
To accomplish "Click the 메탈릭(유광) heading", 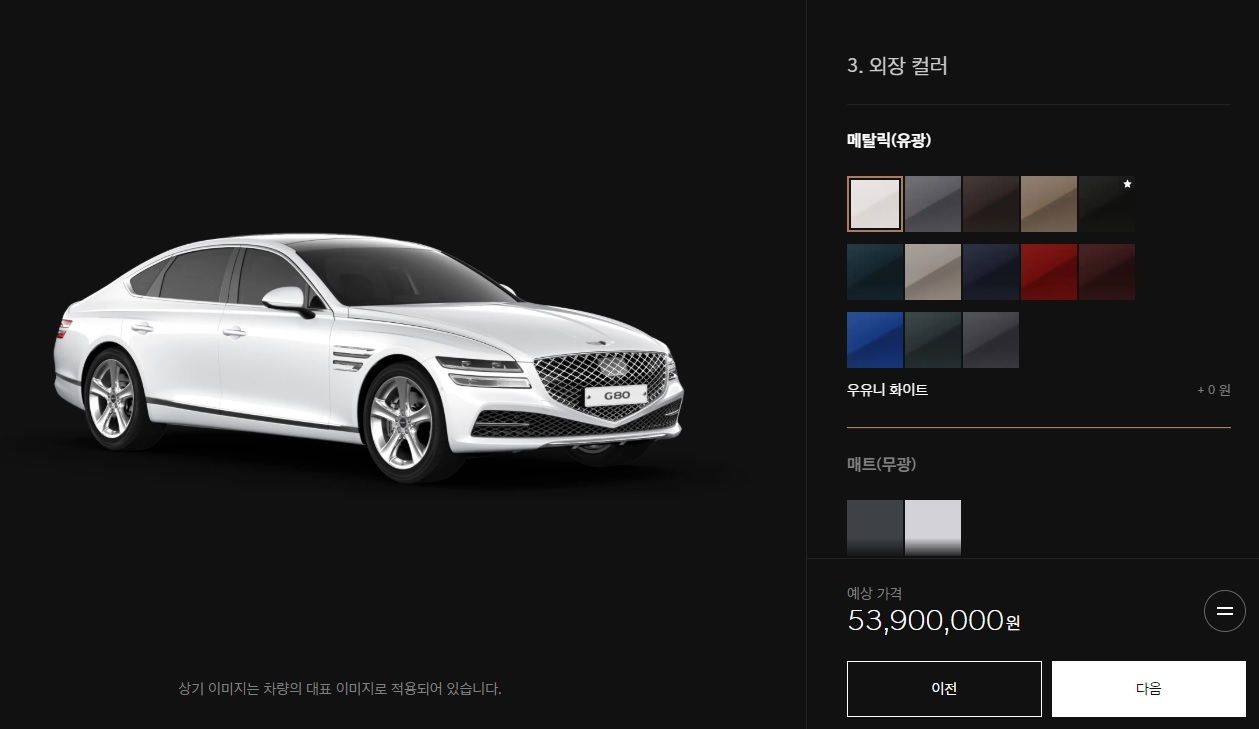I will click(x=889, y=140).
